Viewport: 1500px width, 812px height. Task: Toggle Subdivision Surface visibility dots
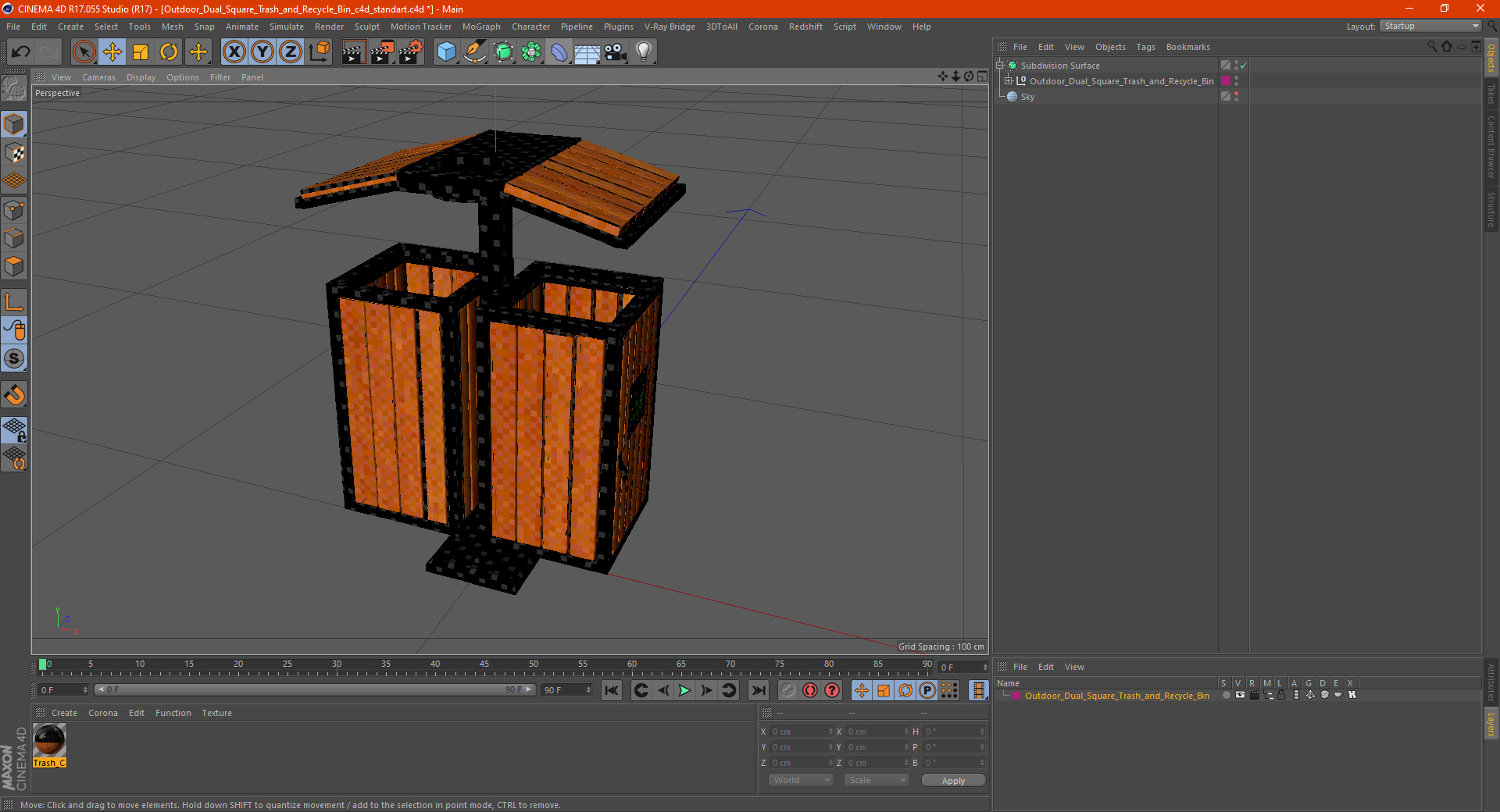[x=1236, y=66]
